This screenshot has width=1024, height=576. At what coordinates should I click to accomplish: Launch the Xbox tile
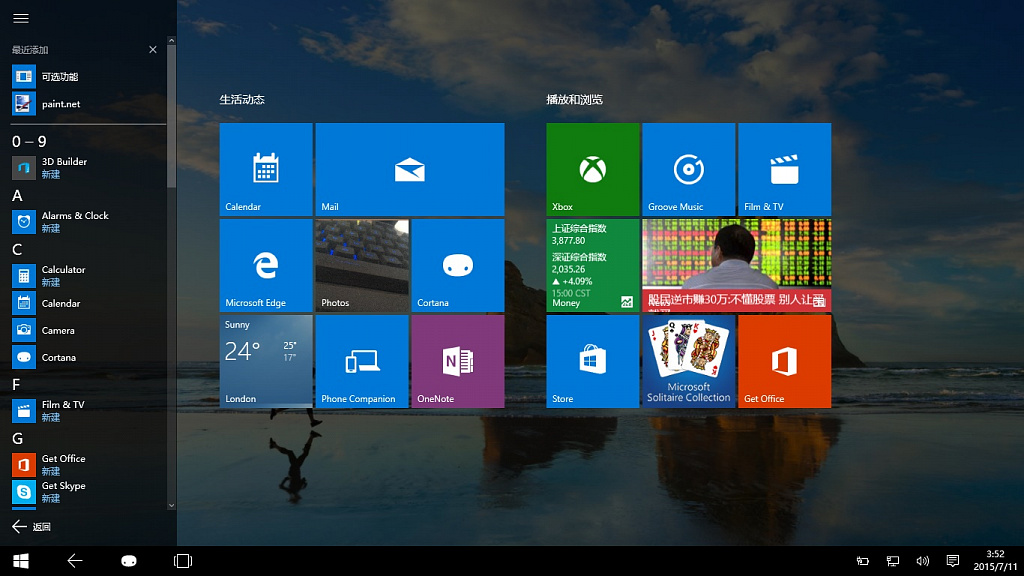[x=592, y=169]
